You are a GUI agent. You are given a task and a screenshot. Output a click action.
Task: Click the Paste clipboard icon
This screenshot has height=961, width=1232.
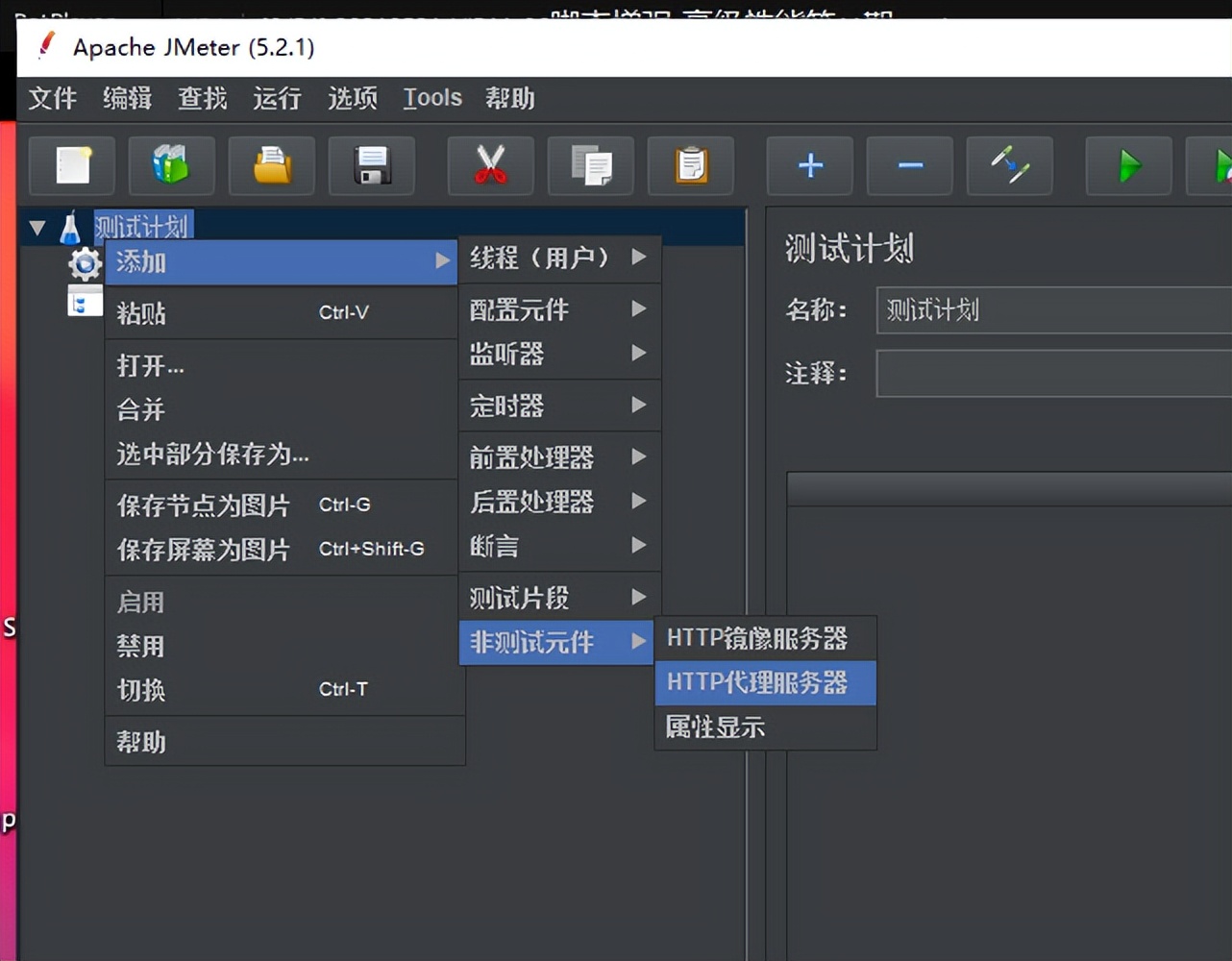(x=691, y=165)
